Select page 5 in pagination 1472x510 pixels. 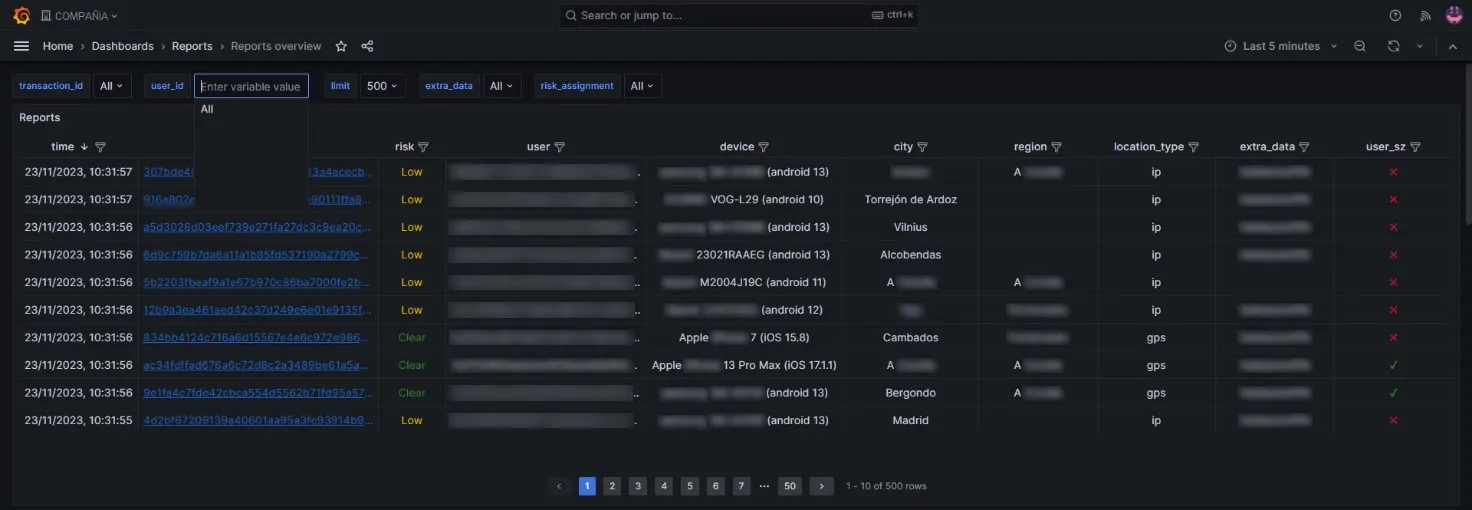point(690,486)
